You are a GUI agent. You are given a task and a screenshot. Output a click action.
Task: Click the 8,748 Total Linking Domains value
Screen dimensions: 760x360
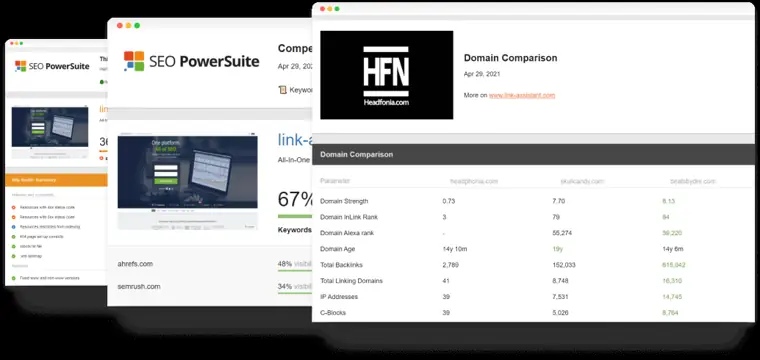[560, 281]
